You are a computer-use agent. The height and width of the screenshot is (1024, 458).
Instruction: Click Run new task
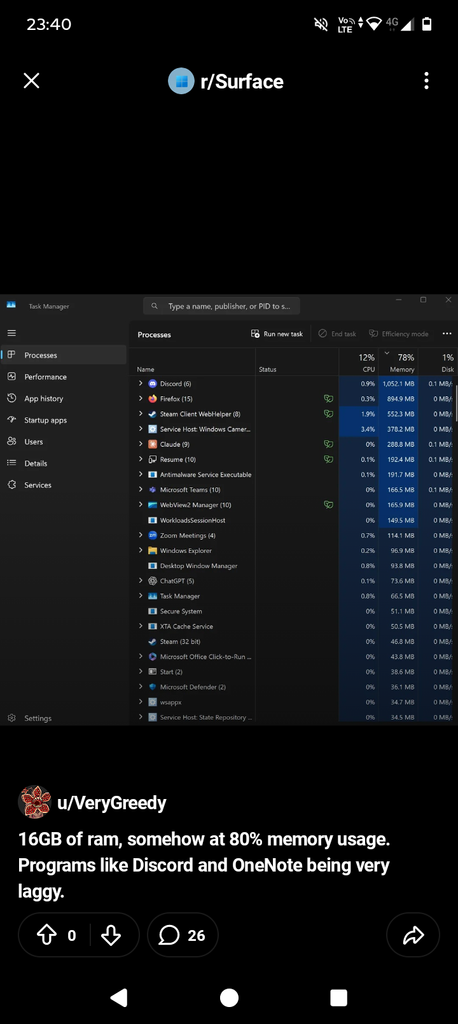tap(277, 334)
